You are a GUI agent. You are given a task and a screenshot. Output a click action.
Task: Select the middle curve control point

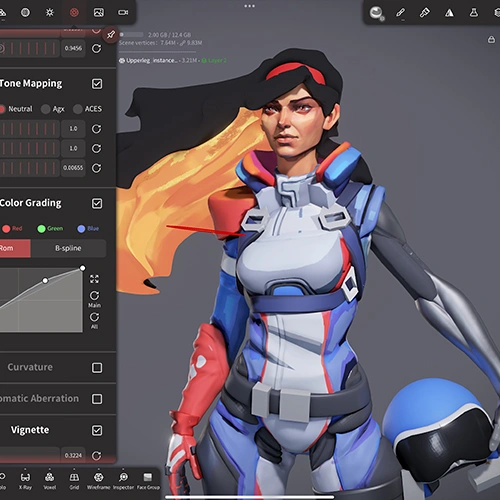(45, 281)
